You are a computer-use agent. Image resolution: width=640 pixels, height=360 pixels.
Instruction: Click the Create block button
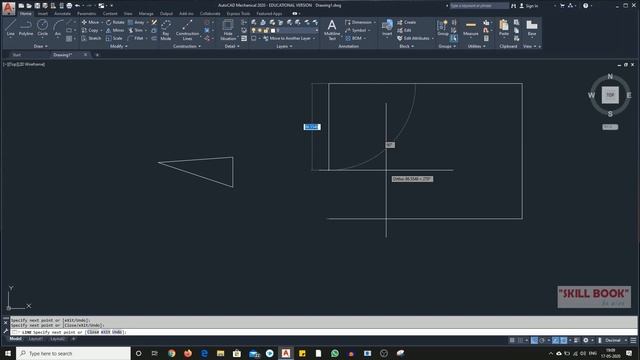coord(407,22)
